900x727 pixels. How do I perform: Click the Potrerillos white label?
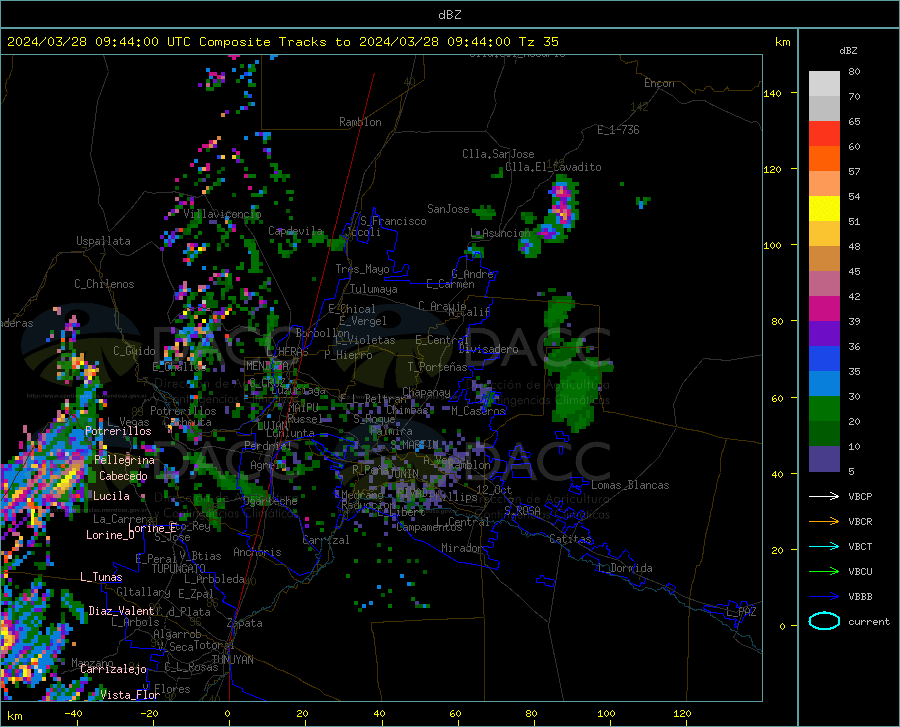click(x=118, y=431)
